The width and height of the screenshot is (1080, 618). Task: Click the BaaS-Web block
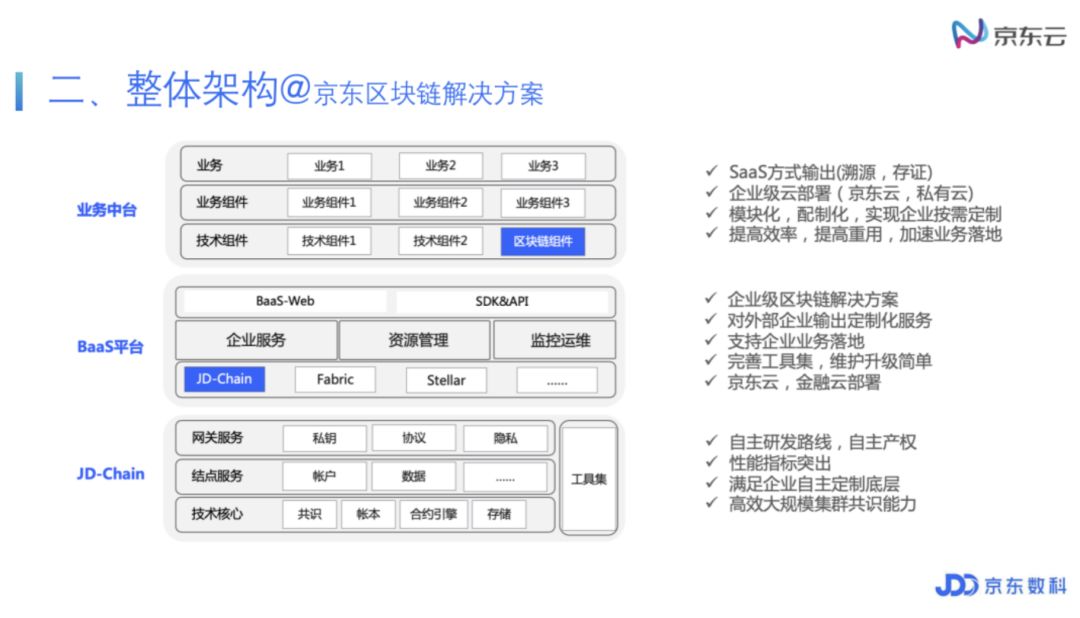click(285, 301)
